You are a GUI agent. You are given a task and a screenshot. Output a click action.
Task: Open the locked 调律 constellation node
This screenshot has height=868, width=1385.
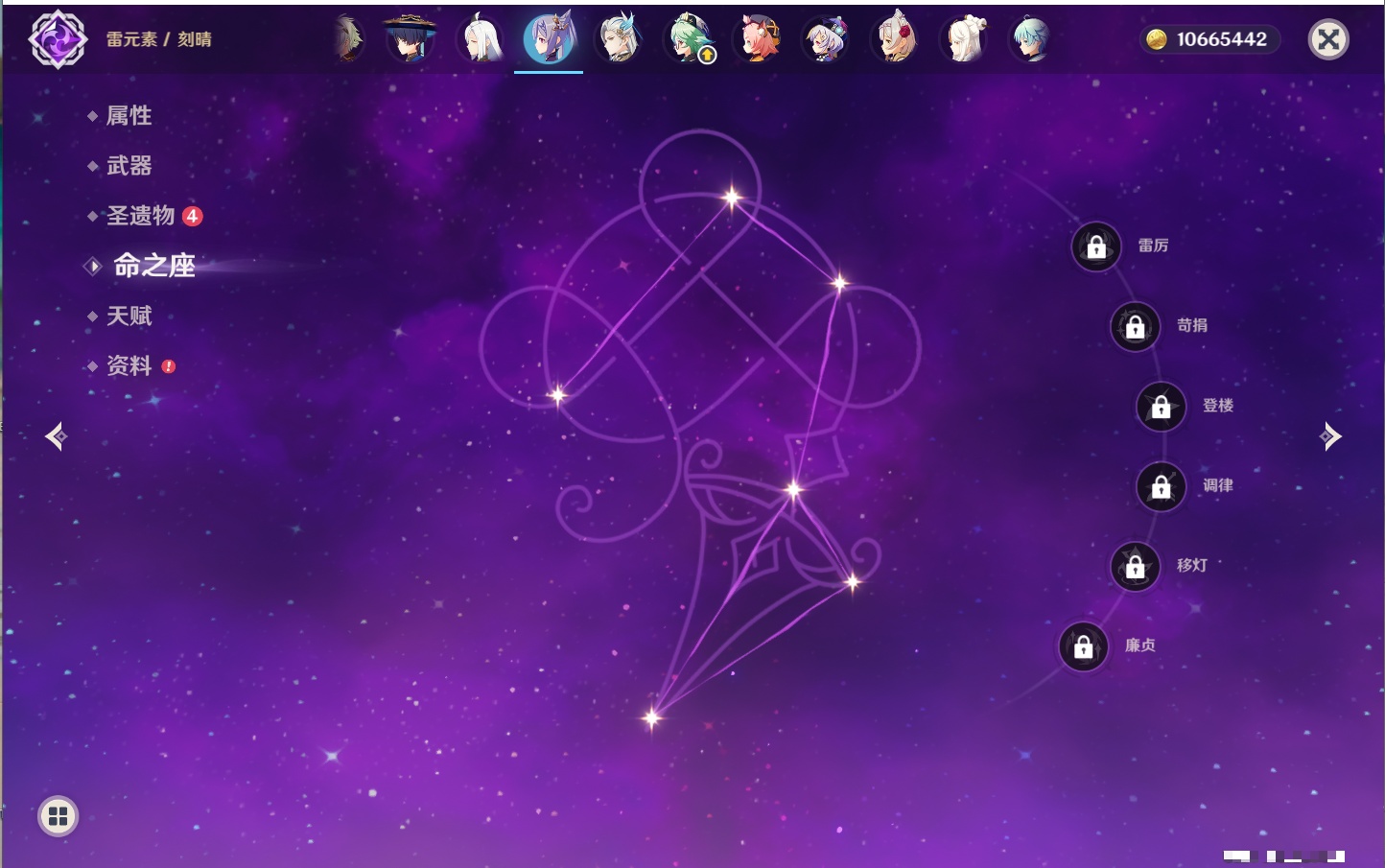pyautogui.click(x=1162, y=486)
